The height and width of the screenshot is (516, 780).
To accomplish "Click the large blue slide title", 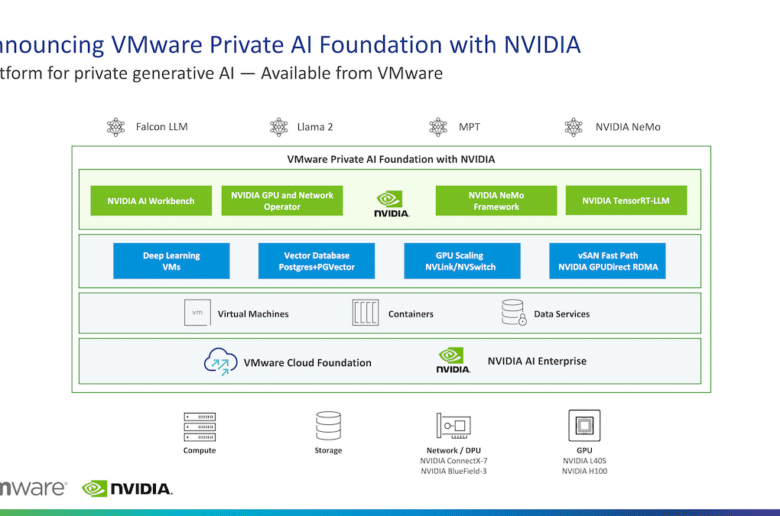I will click(291, 45).
